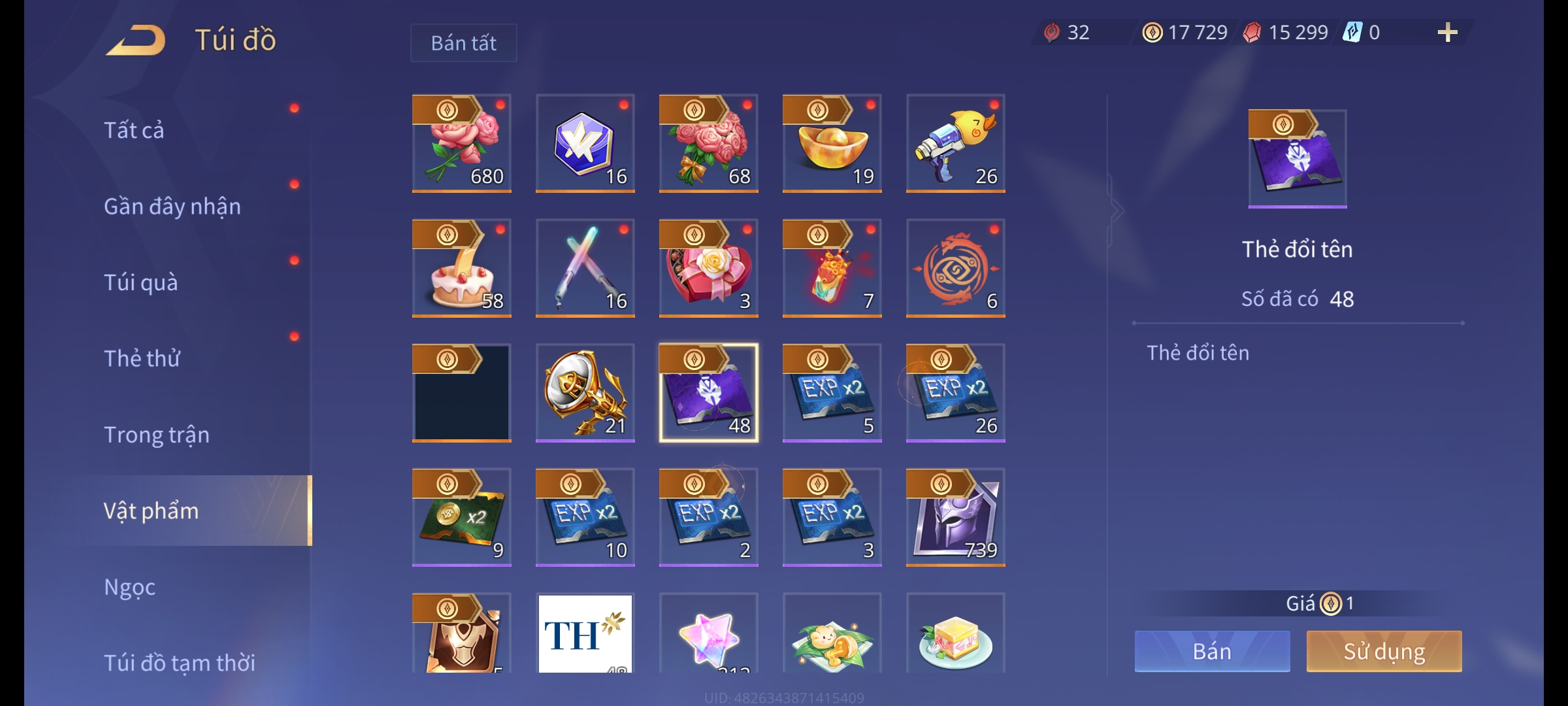Select the duck water gun item
The width and height of the screenshot is (1568, 706).
tap(955, 143)
